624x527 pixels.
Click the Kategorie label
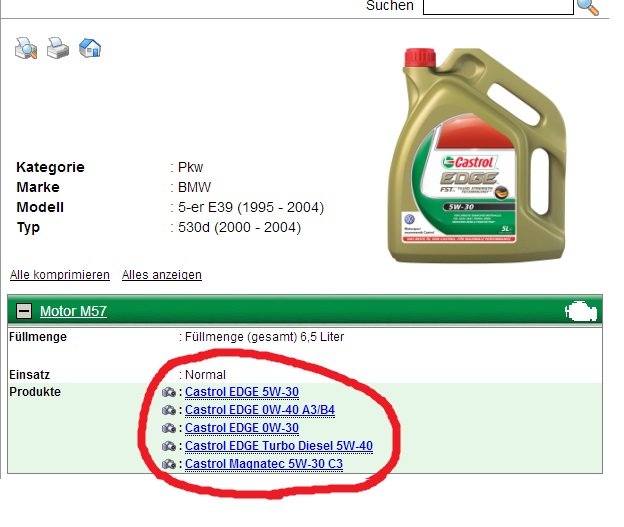50,167
